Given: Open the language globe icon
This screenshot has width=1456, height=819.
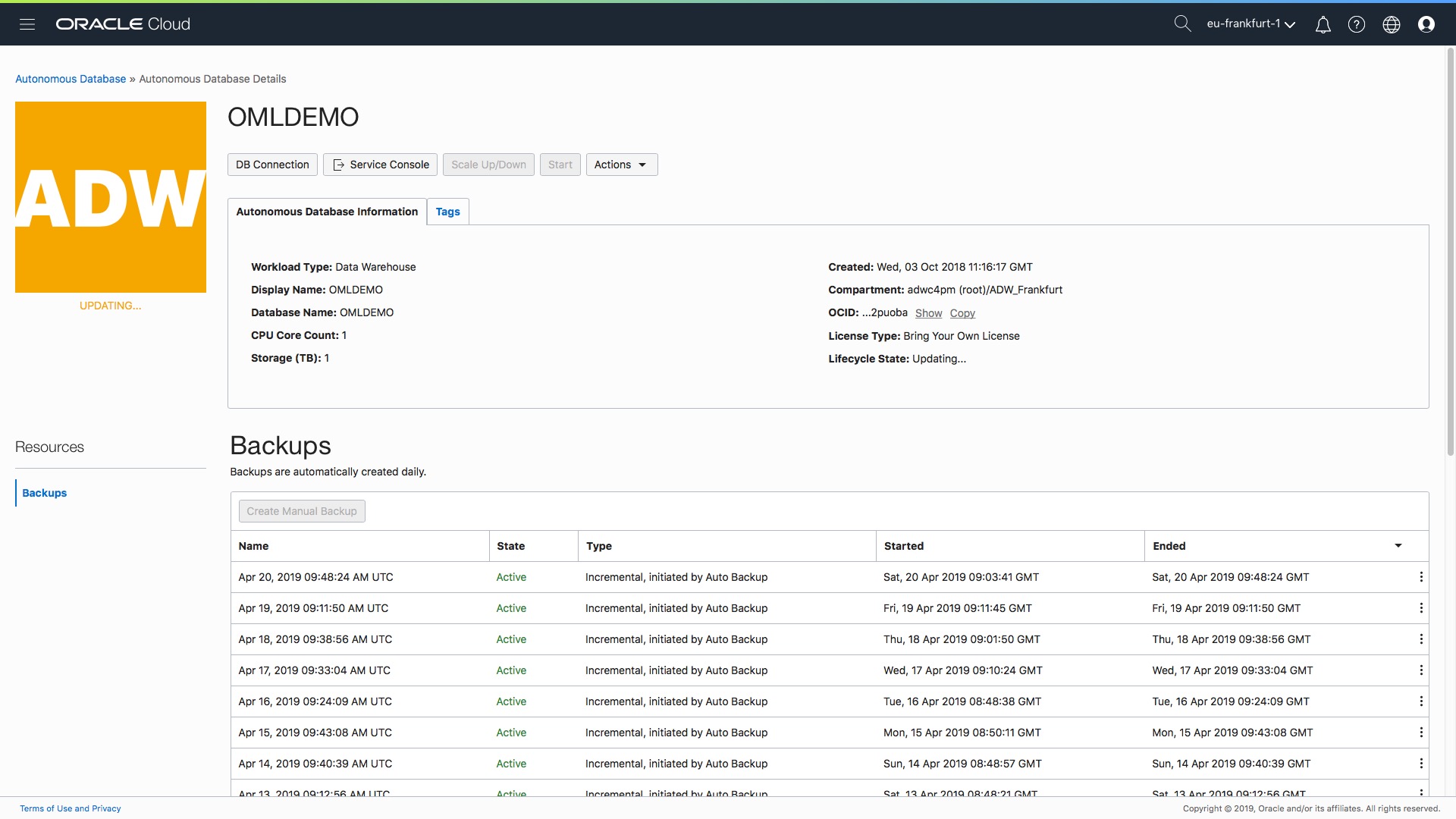Looking at the screenshot, I should 1391,25.
